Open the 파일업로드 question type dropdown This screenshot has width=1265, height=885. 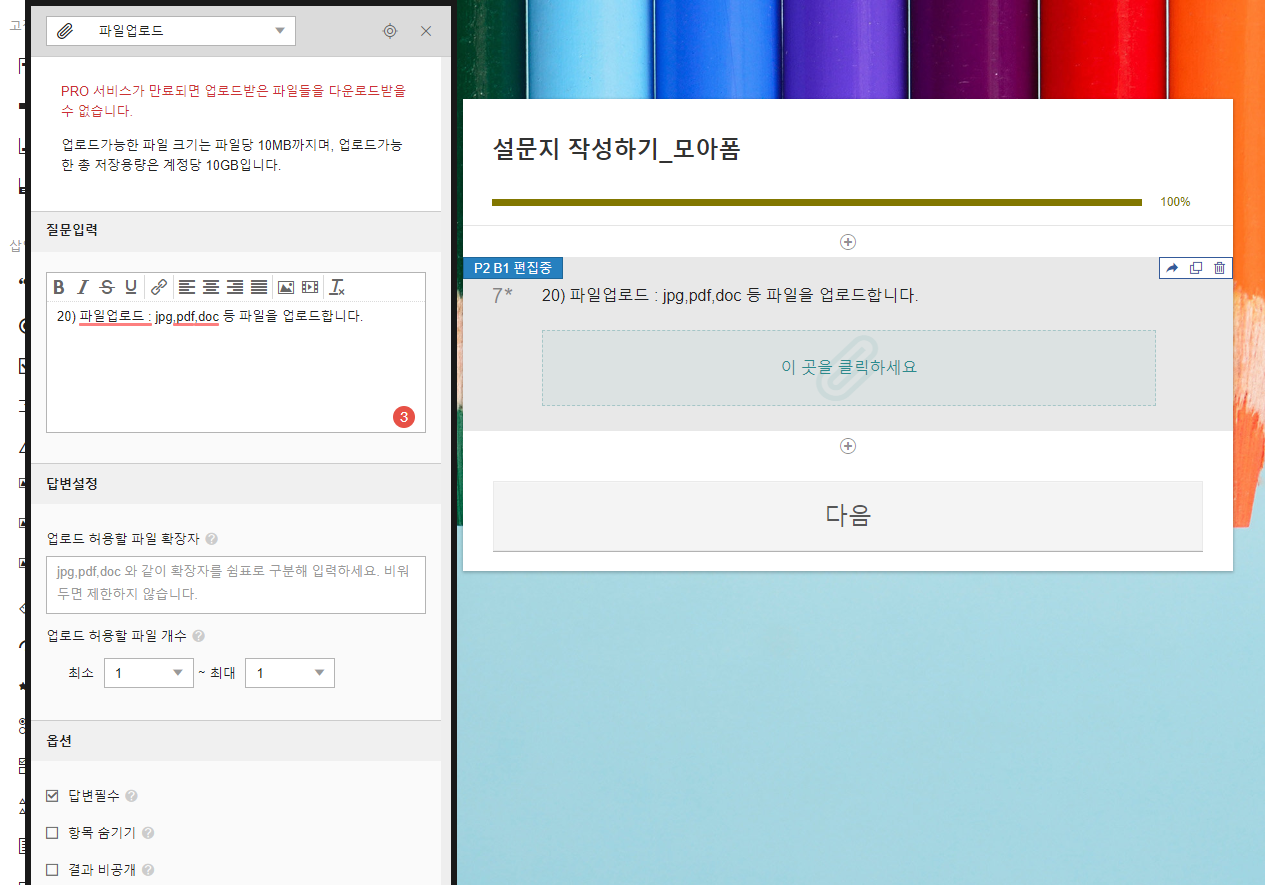tap(171, 31)
